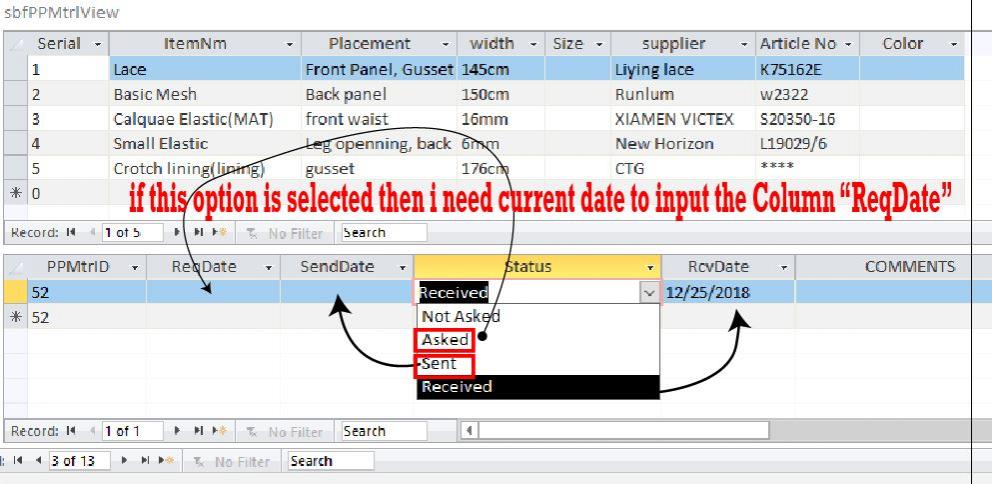The width and height of the screenshot is (992, 484).
Task: Click the 150cm width cell
Action: click(500, 94)
